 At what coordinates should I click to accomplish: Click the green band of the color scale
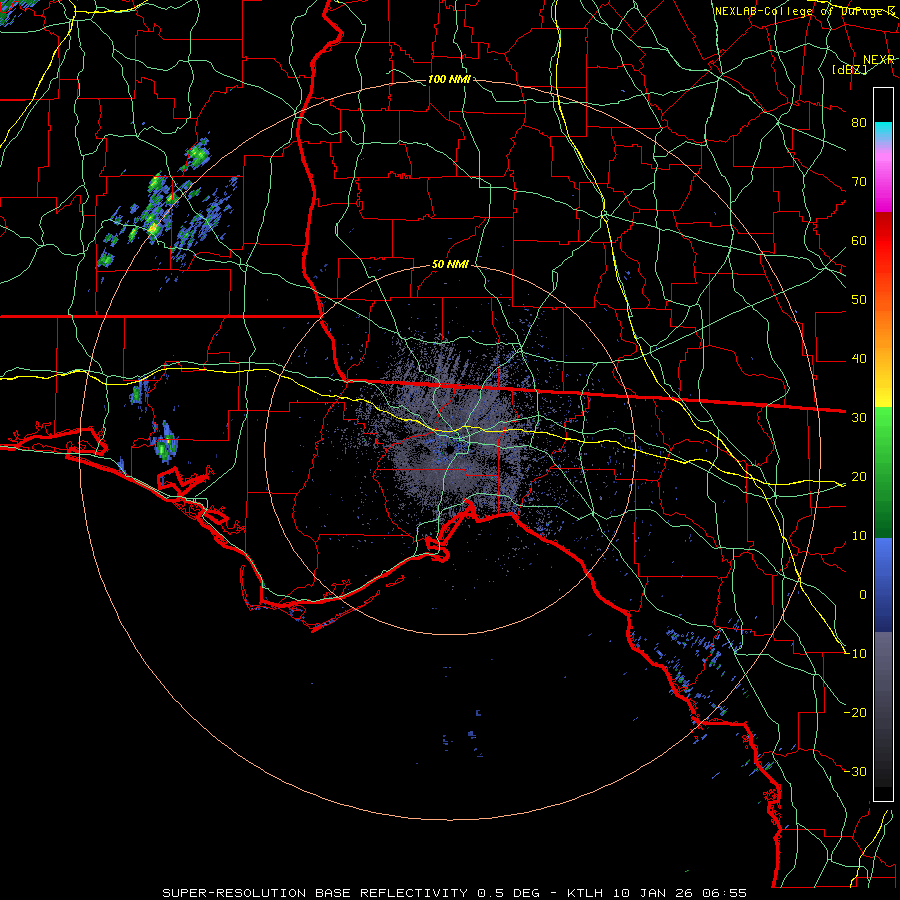click(883, 472)
